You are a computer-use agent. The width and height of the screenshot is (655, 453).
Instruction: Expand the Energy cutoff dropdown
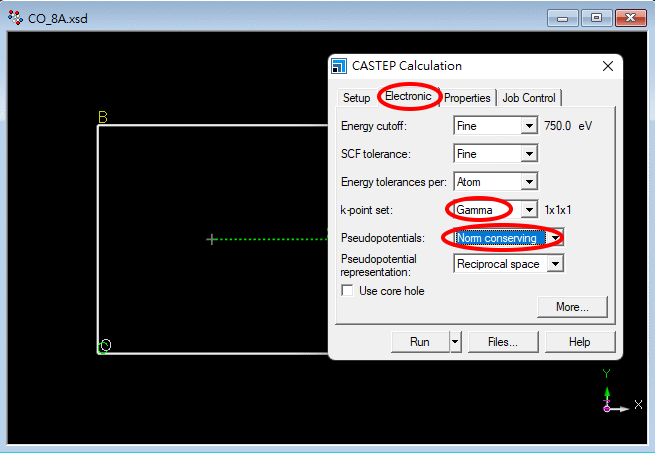529,127
